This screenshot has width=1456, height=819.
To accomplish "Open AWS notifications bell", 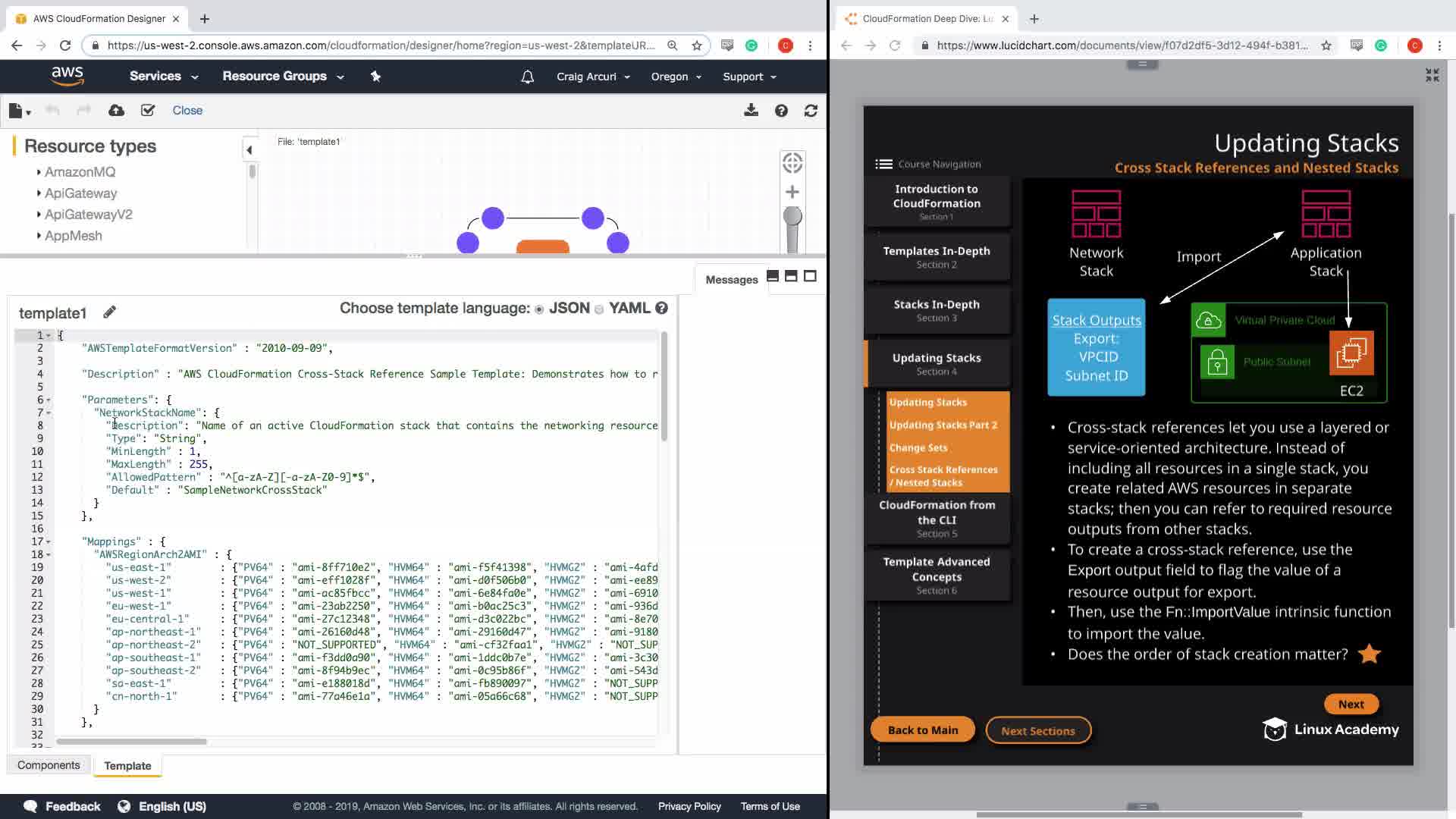I will point(528,77).
